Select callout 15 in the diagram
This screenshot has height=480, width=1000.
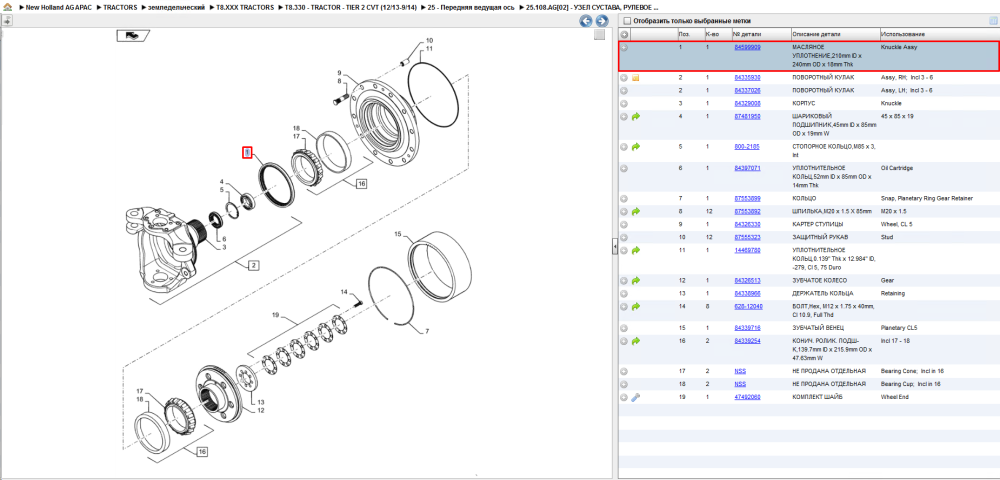[x=397, y=235]
